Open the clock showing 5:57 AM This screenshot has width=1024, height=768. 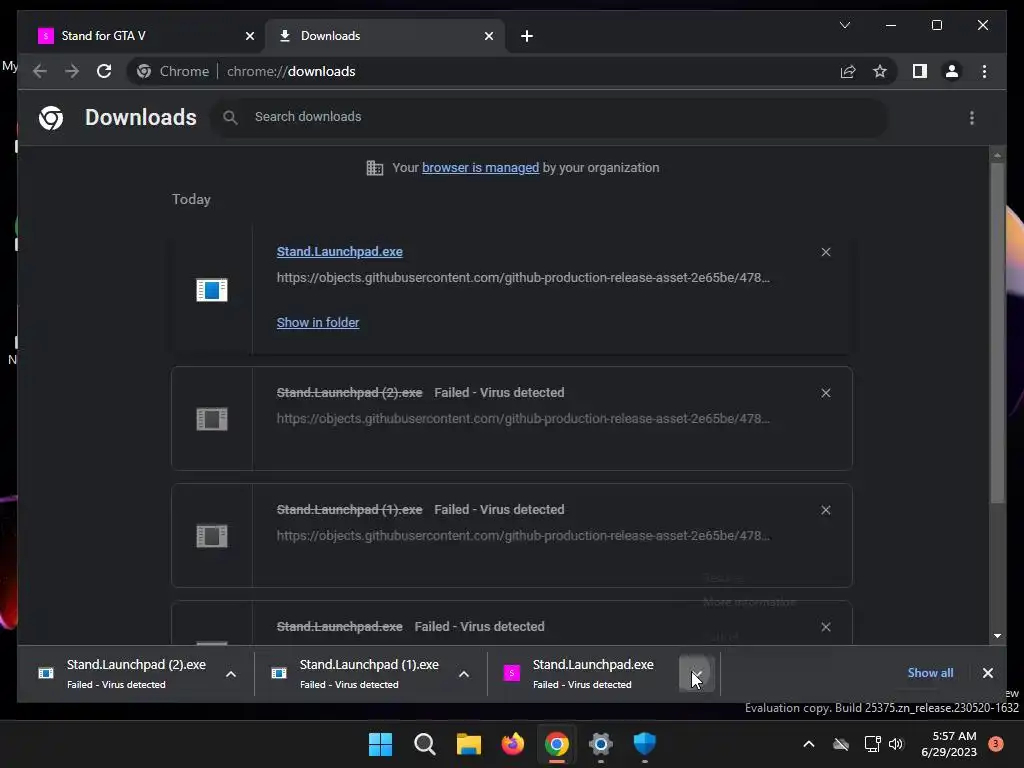949,744
